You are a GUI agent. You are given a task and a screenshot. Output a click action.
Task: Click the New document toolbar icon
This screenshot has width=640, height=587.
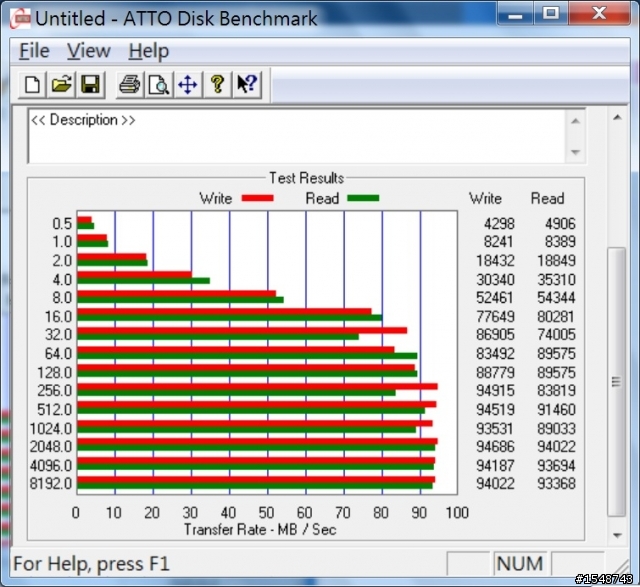pyautogui.click(x=32, y=84)
